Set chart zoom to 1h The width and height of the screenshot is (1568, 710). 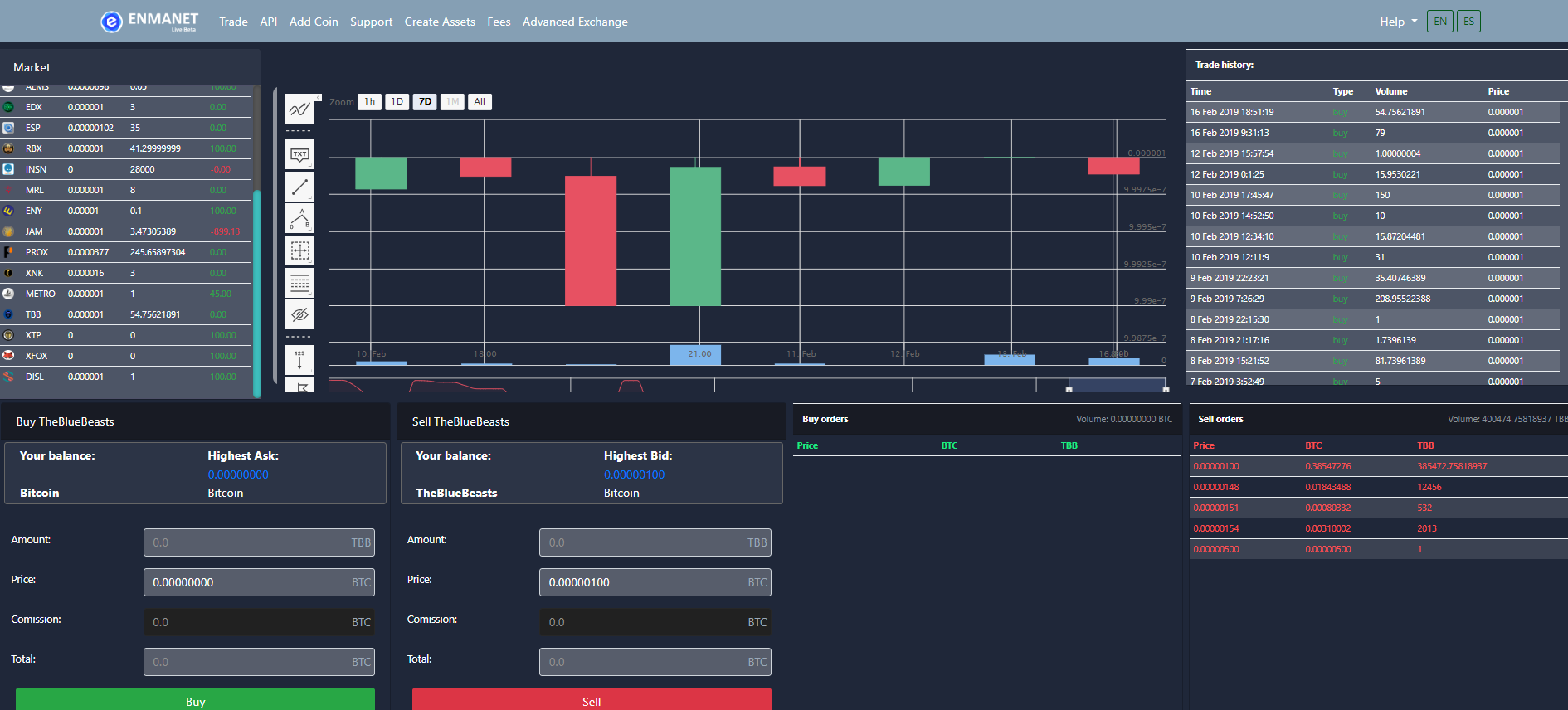coord(369,101)
